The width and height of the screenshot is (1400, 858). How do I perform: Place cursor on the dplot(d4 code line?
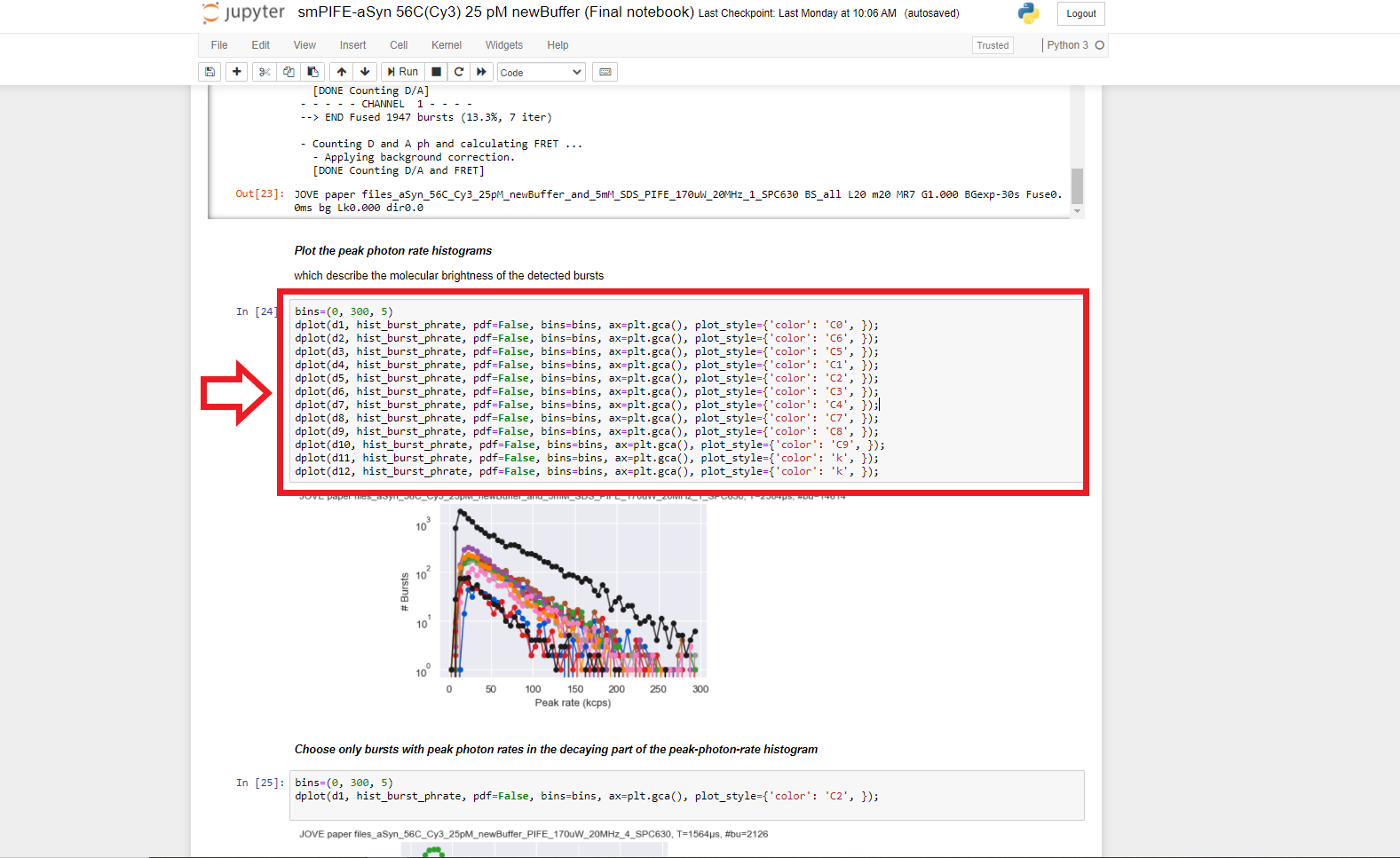587,365
